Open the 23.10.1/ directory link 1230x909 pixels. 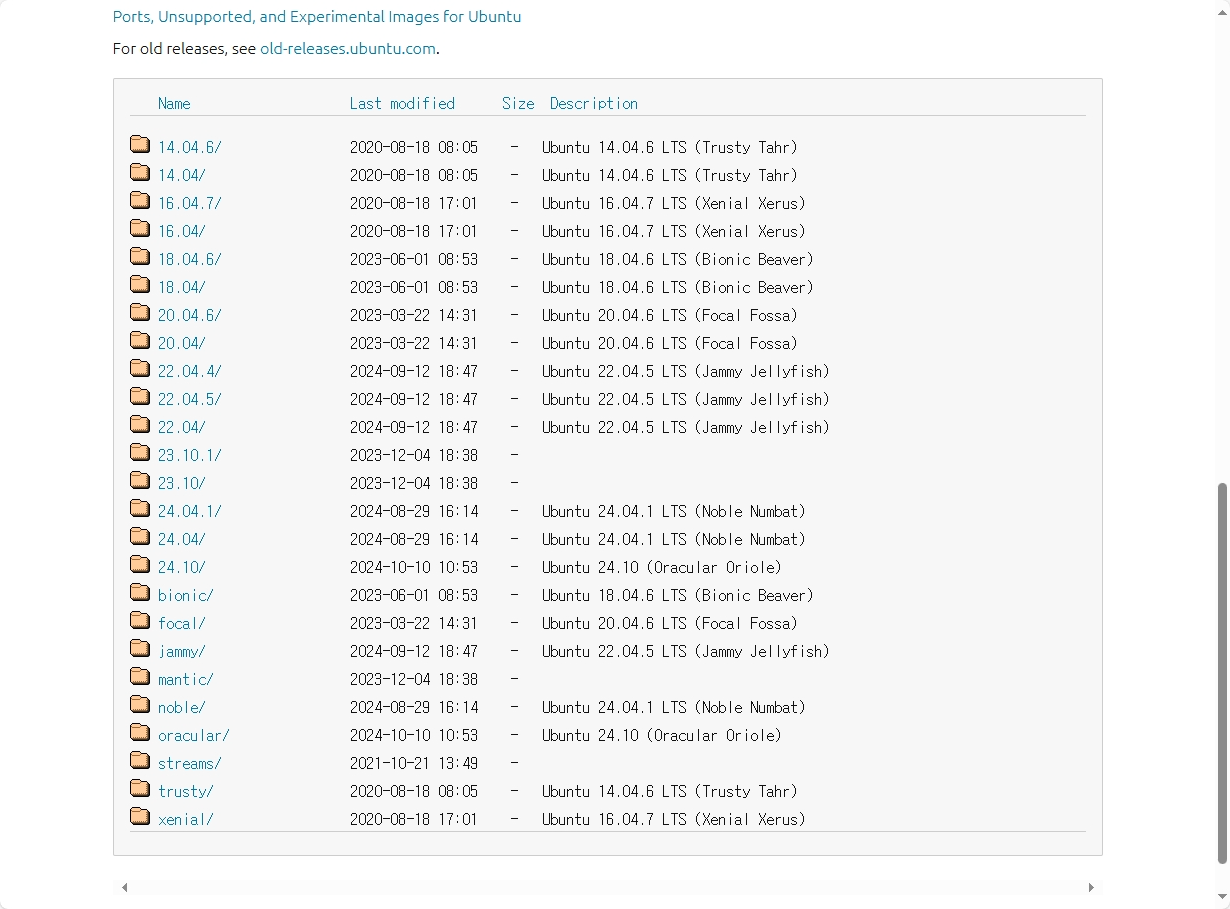[x=190, y=455]
